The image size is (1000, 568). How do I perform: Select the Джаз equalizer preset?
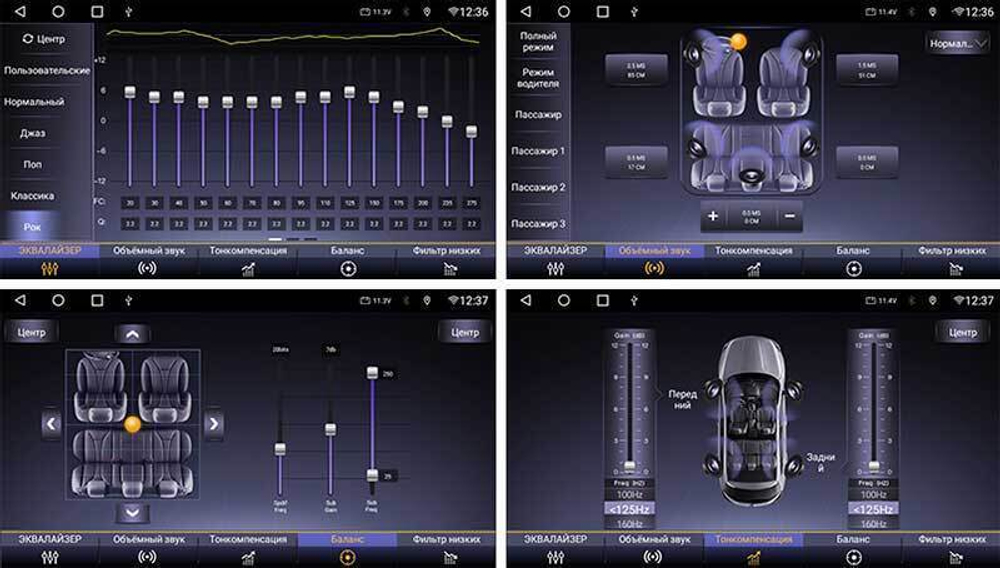point(33,133)
